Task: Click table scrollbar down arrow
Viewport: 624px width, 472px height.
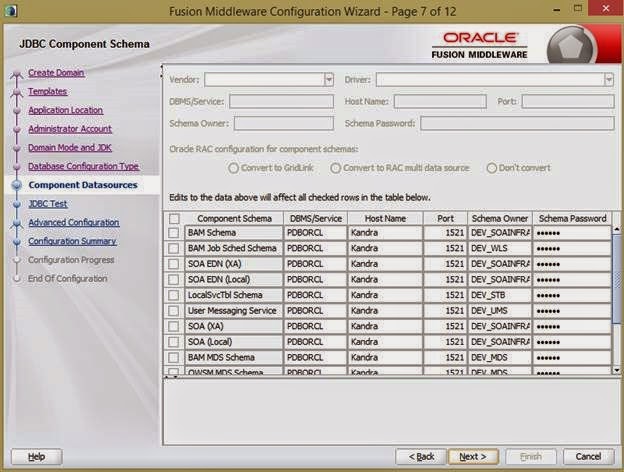Action: pyautogui.click(x=616, y=370)
